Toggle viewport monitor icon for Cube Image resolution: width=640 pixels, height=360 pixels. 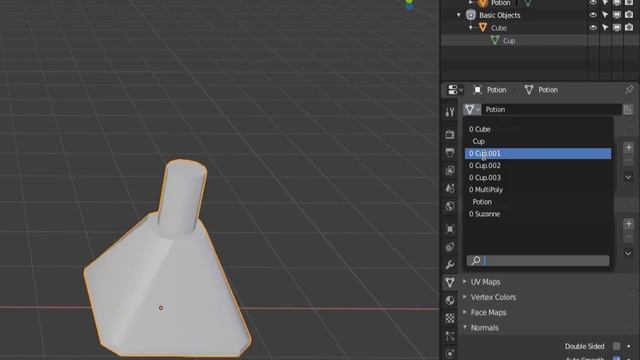pyautogui.click(x=617, y=28)
